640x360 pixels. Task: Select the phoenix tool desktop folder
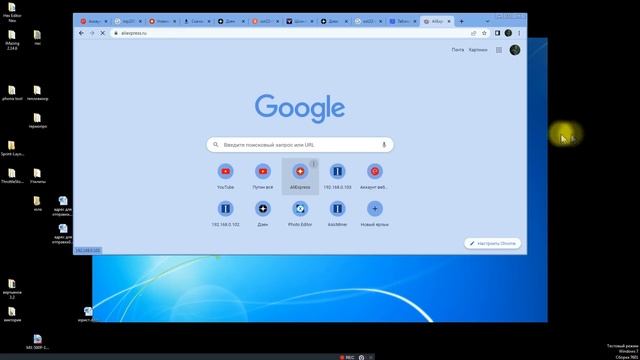pyautogui.click(x=12, y=93)
